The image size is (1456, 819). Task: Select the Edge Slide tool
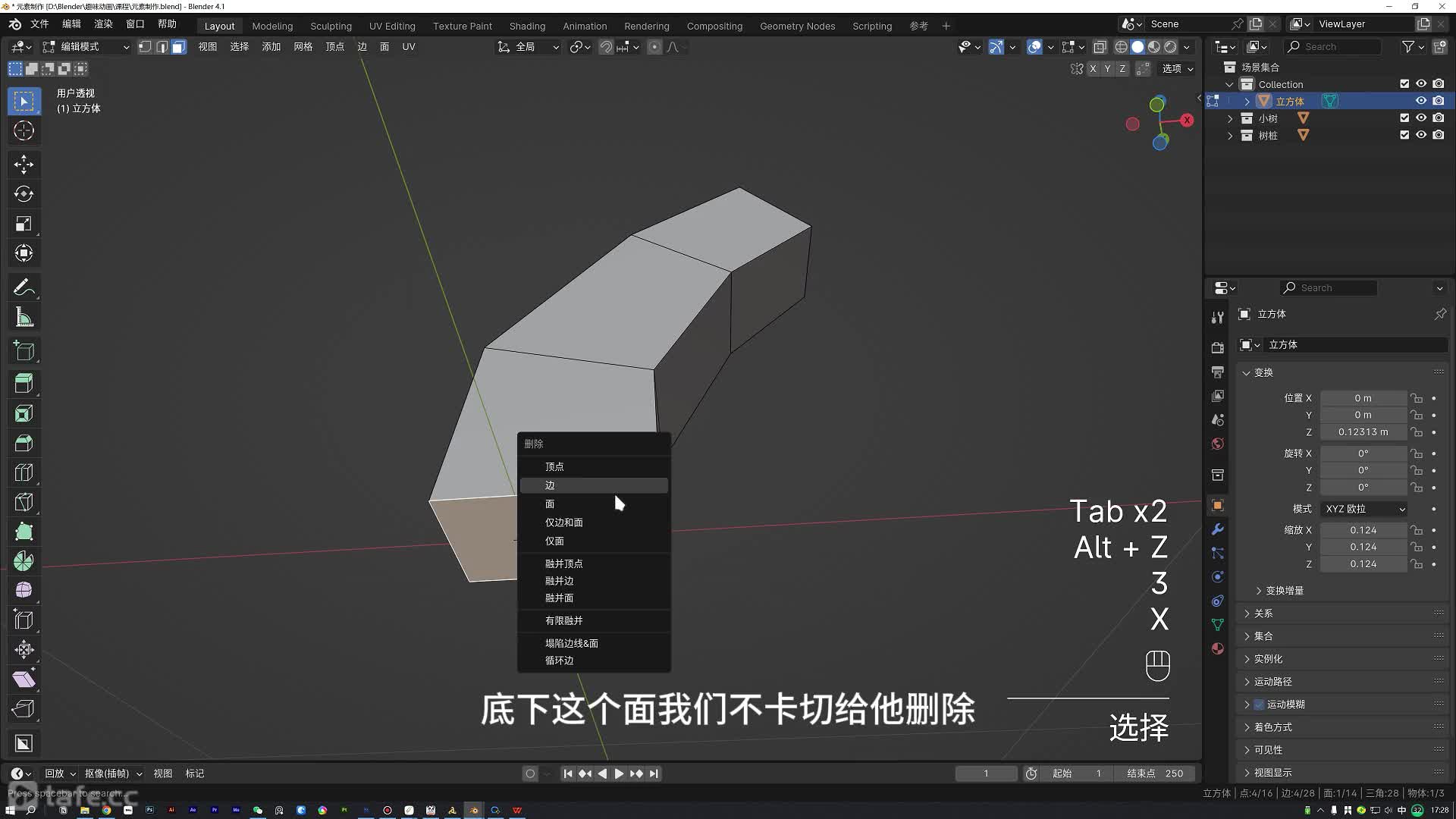pyautogui.click(x=24, y=620)
